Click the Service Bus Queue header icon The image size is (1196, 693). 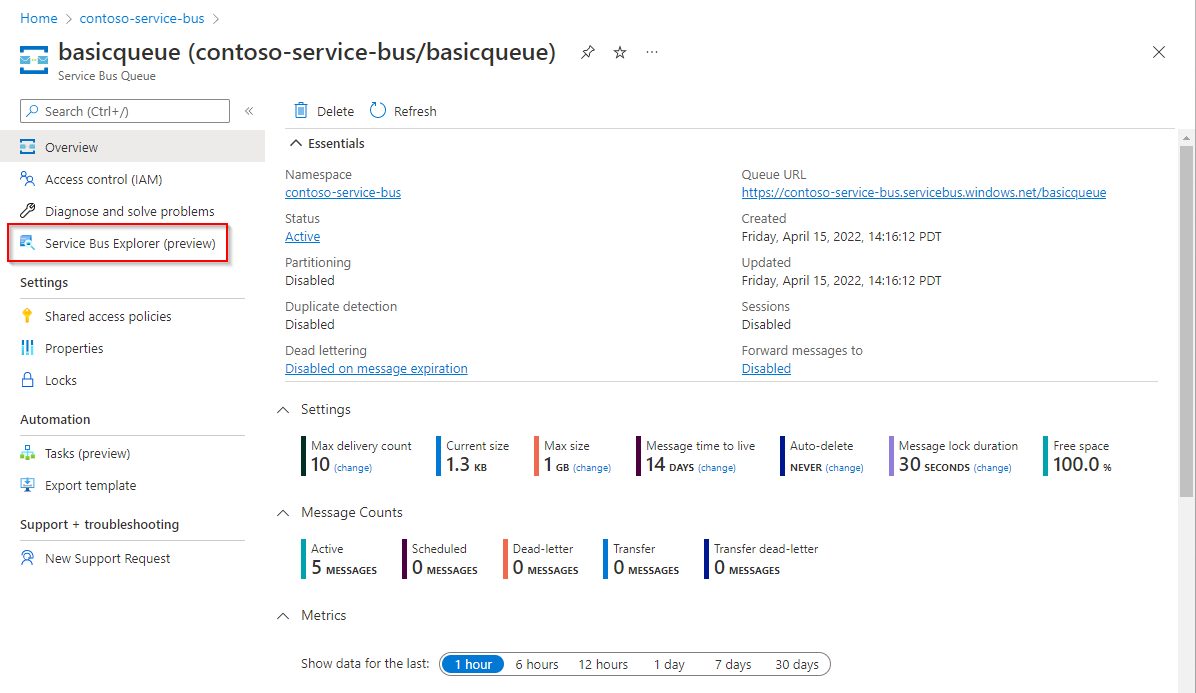(x=34, y=60)
